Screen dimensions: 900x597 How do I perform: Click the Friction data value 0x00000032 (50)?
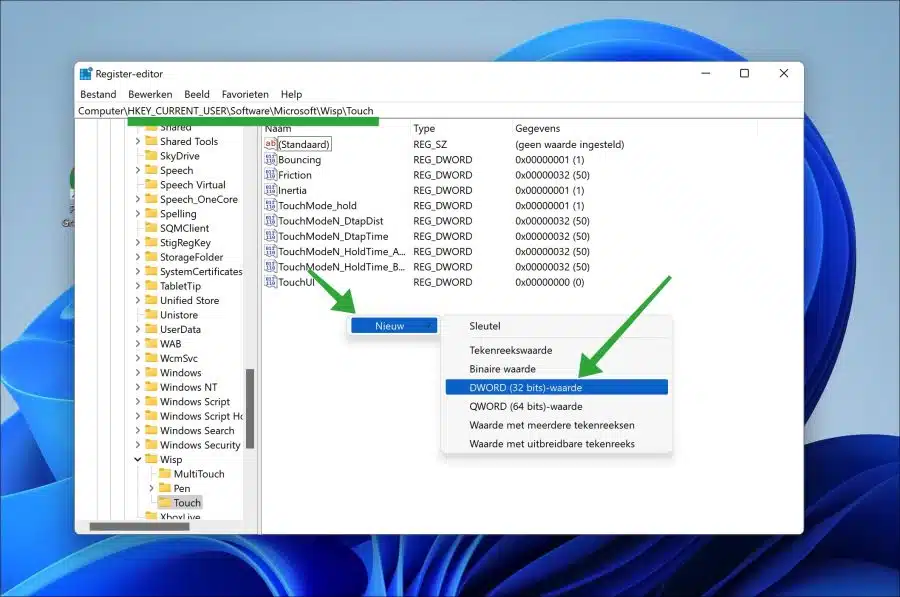coord(552,175)
